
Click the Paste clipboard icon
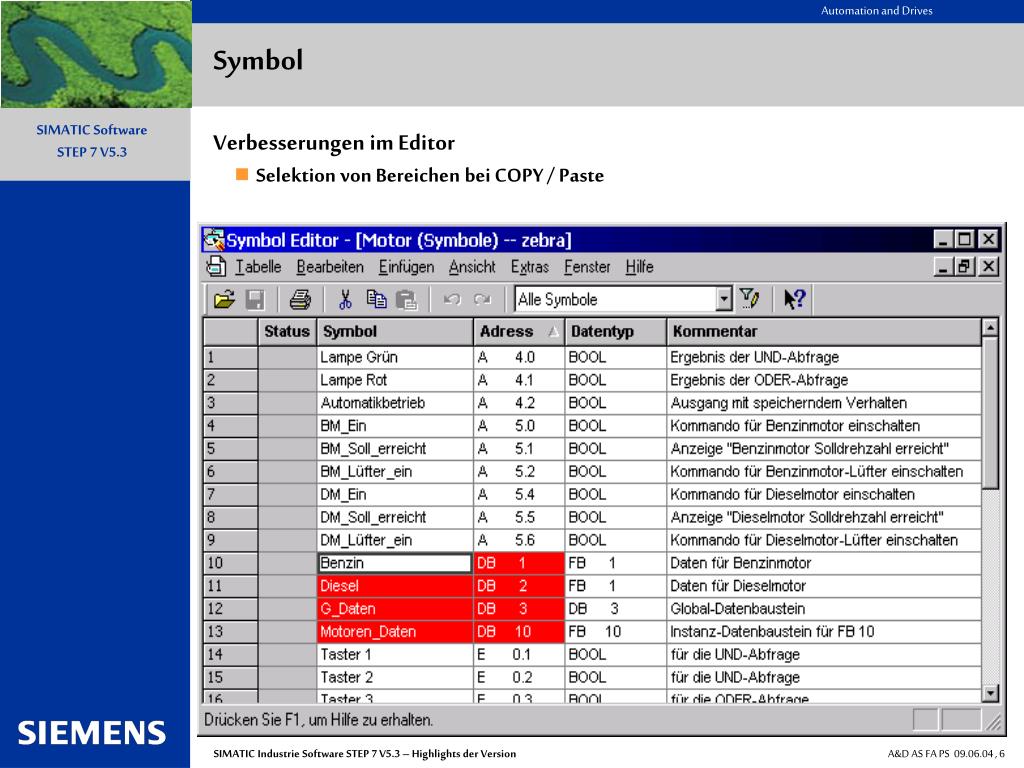point(406,300)
